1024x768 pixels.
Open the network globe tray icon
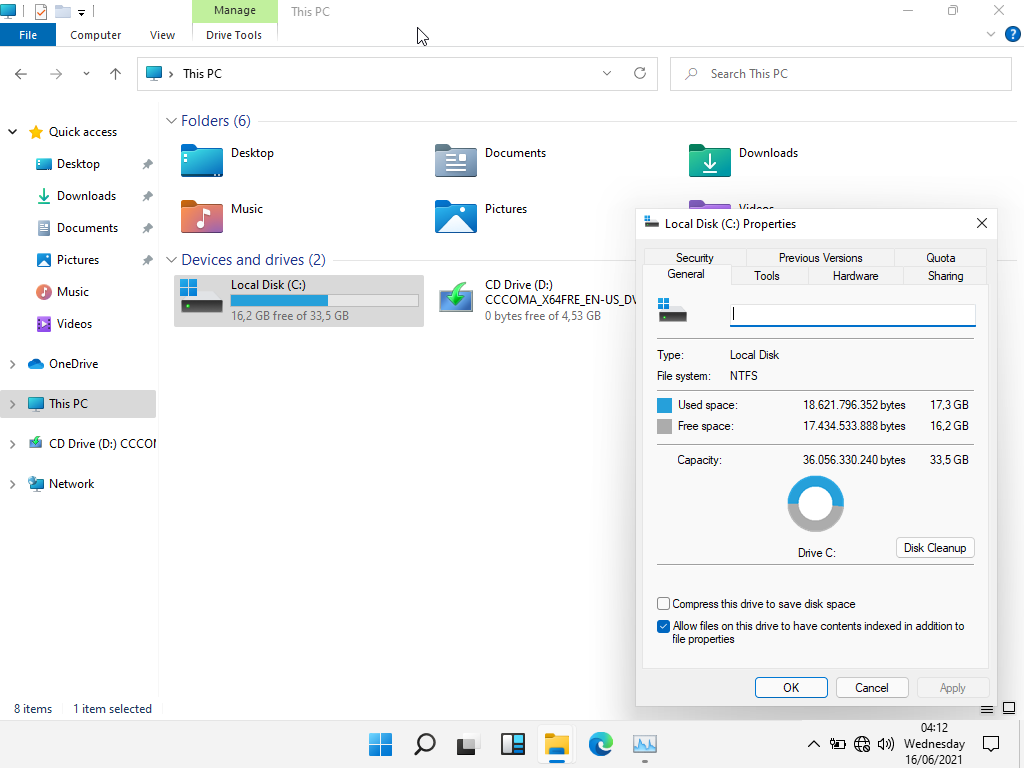pyautogui.click(x=862, y=744)
